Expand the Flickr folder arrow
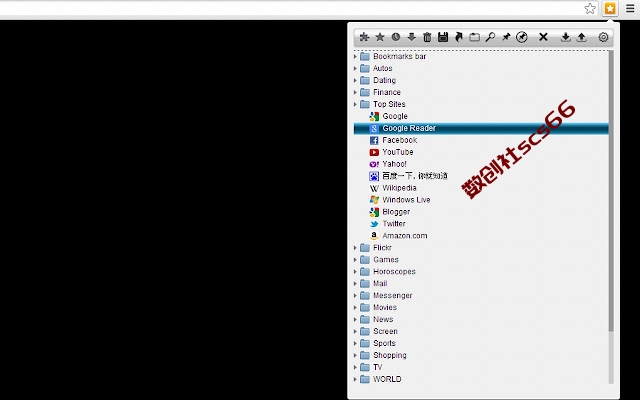Image resolution: width=640 pixels, height=400 pixels. tap(355, 248)
